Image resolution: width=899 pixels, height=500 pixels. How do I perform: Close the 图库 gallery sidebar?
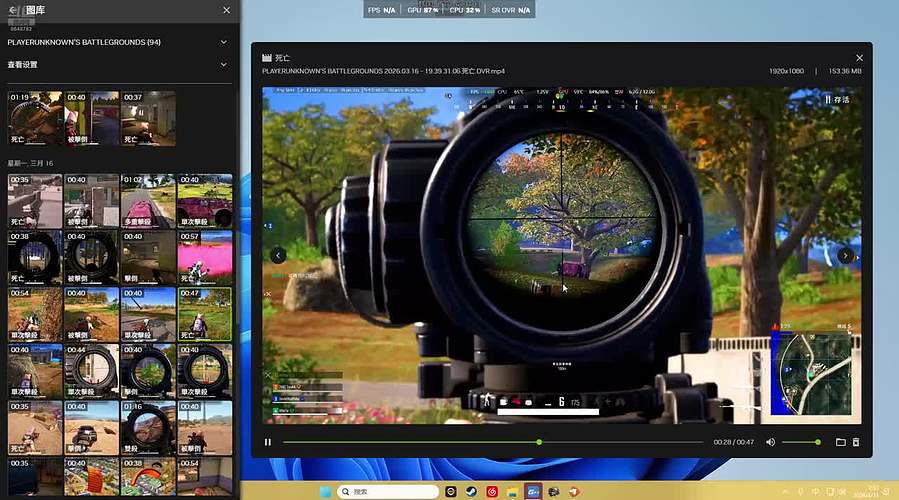(x=226, y=10)
